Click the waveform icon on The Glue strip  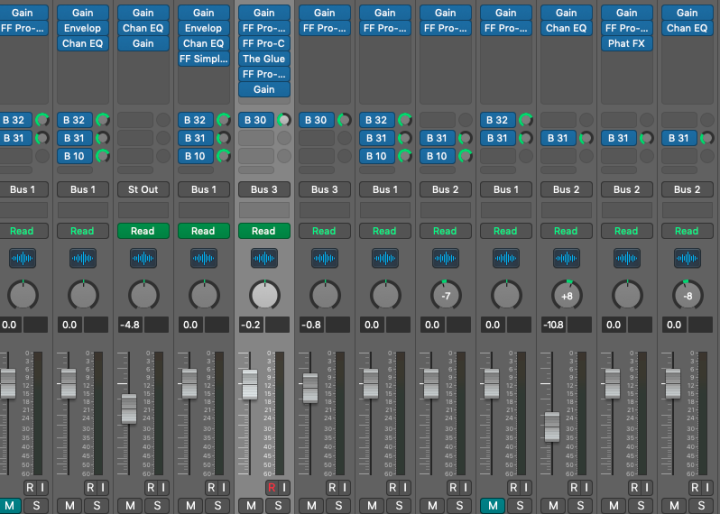tap(264, 258)
